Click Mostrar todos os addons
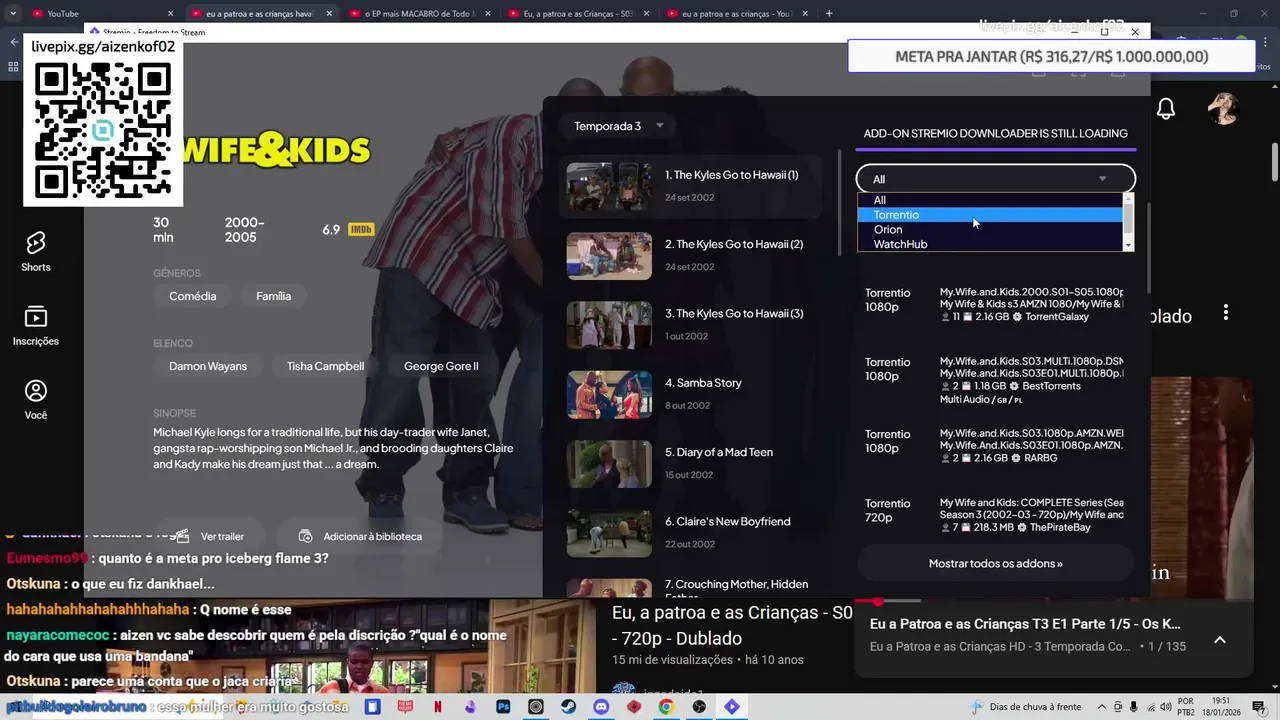This screenshot has height=720, width=1280. pyautogui.click(x=996, y=563)
